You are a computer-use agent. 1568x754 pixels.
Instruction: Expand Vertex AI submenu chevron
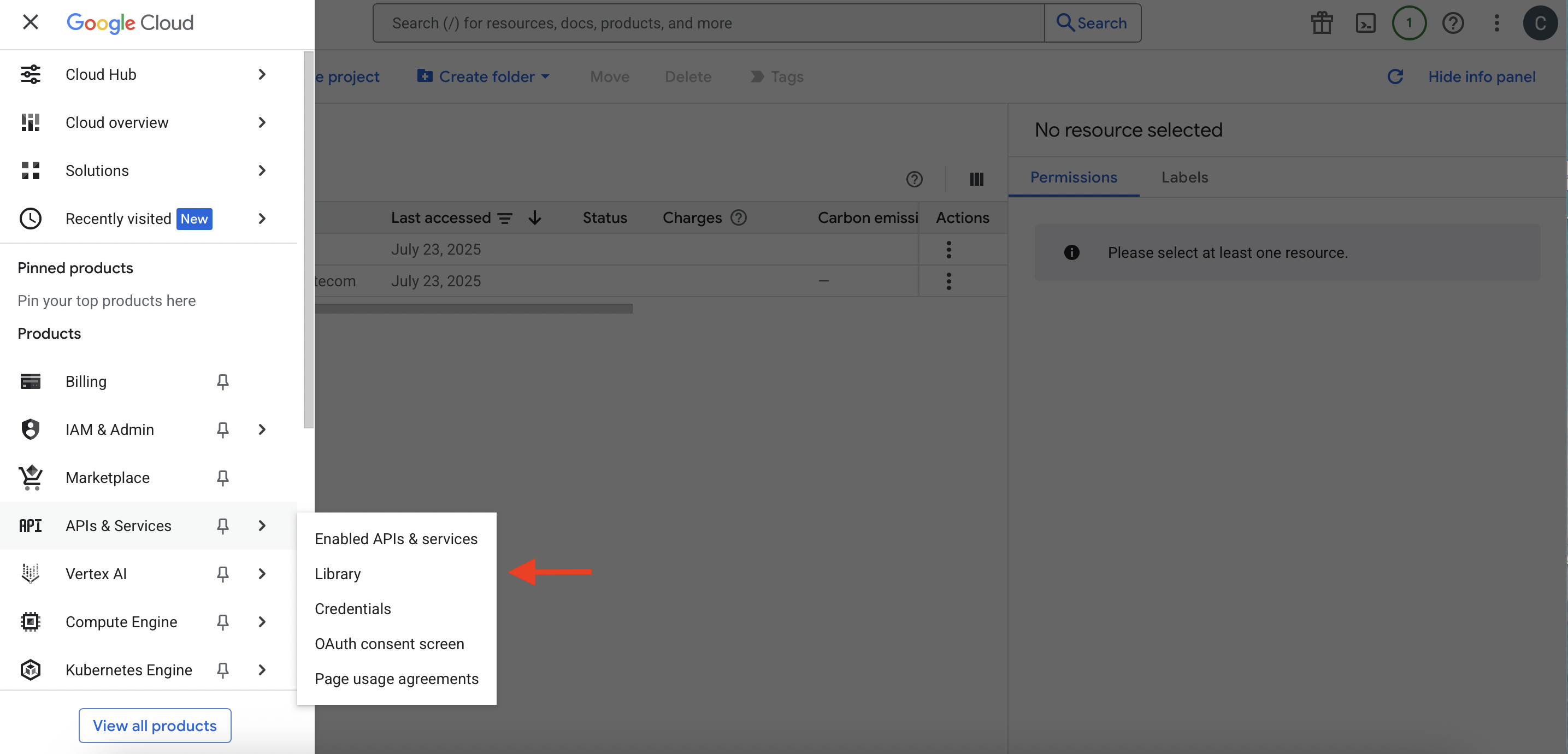pos(262,574)
